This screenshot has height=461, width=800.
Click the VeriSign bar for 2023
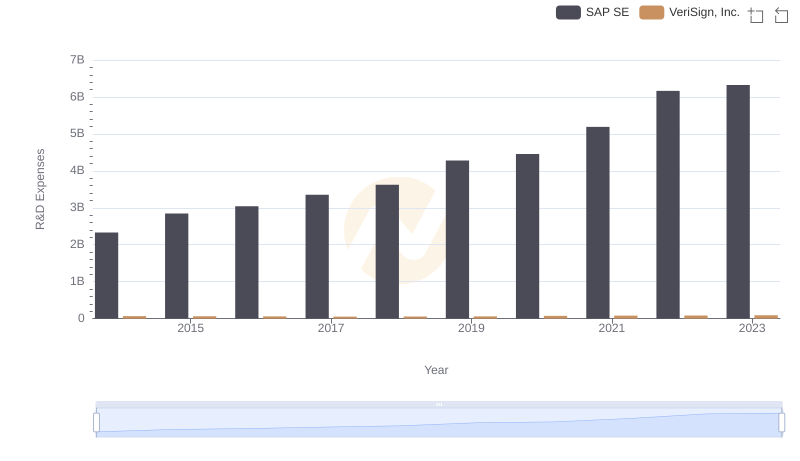[x=766, y=317]
